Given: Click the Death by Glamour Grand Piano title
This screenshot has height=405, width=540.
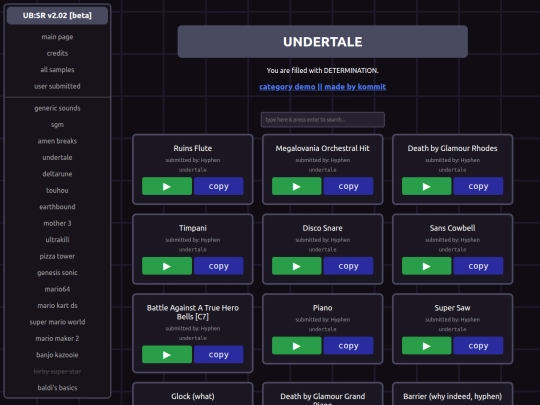Looking at the screenshot, I should point(322,399).
